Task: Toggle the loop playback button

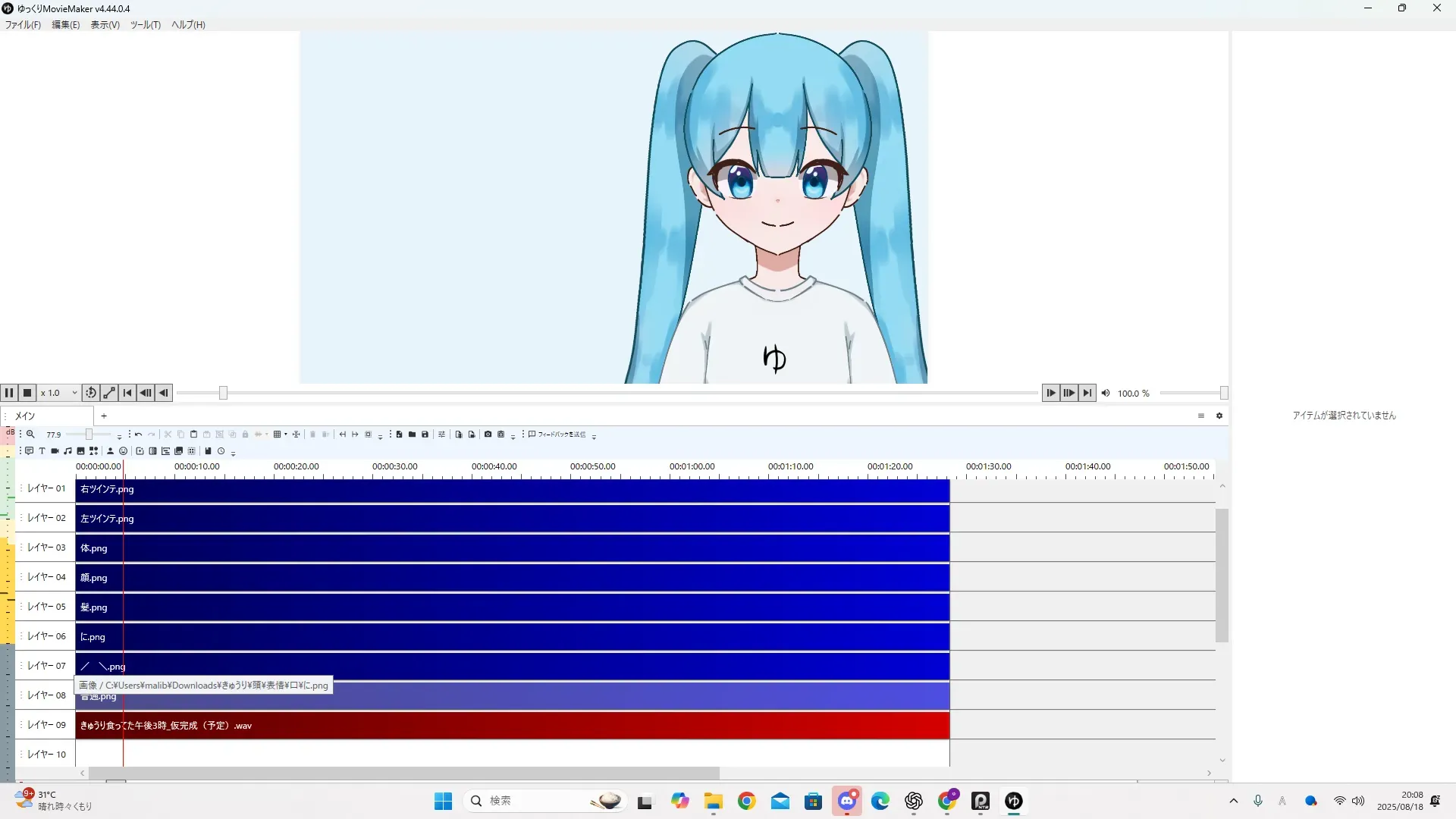Action: click(x=91, y=393)
